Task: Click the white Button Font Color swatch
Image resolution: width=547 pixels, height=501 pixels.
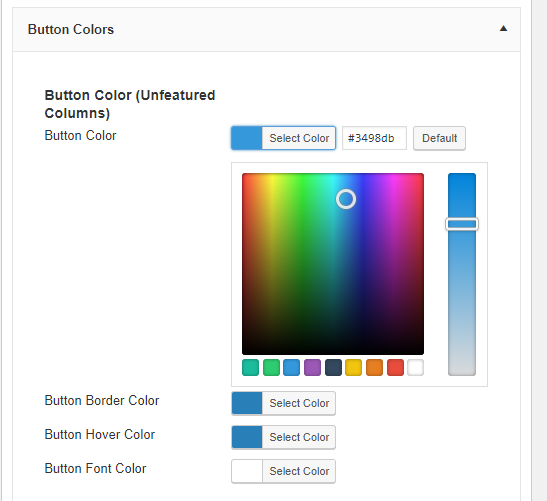Action: [x=247, y=471]
